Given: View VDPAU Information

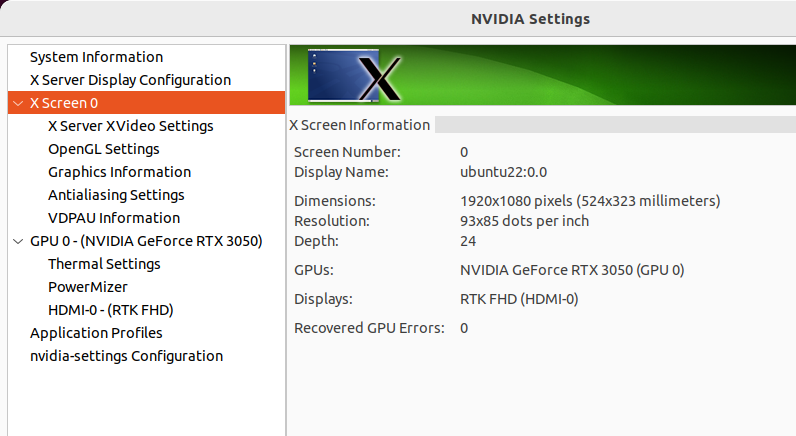Looking at the screenshot, I should (x=114, y=218).
